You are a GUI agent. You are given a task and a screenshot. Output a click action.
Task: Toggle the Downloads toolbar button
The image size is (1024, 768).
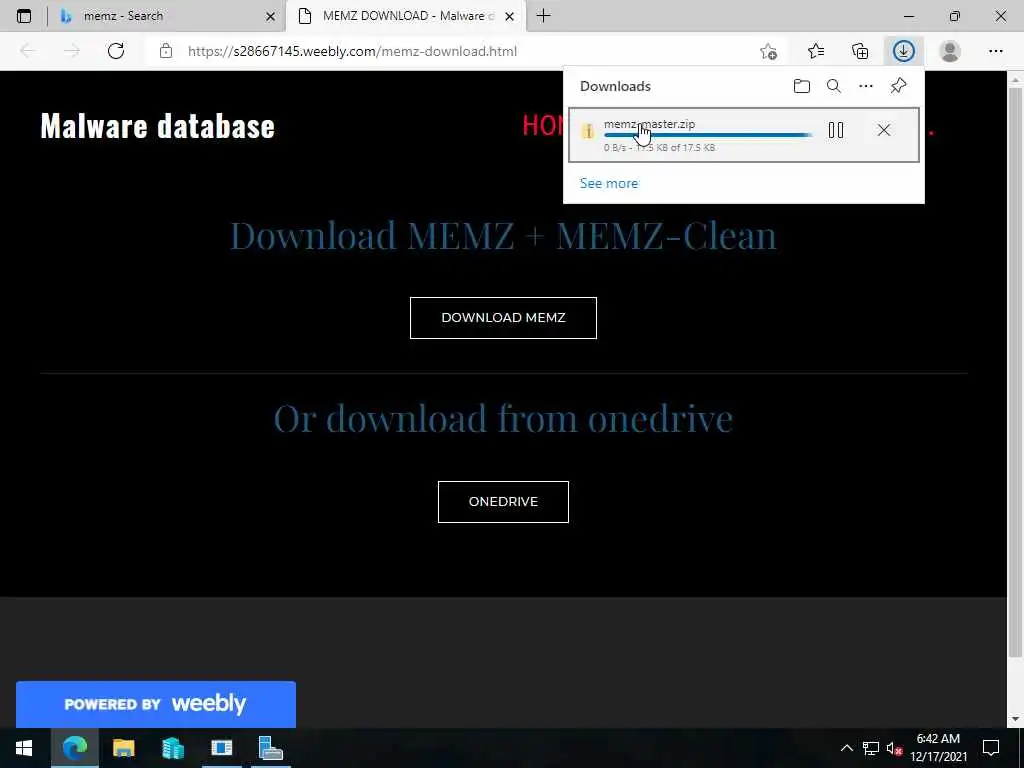[x=904, y=51]
